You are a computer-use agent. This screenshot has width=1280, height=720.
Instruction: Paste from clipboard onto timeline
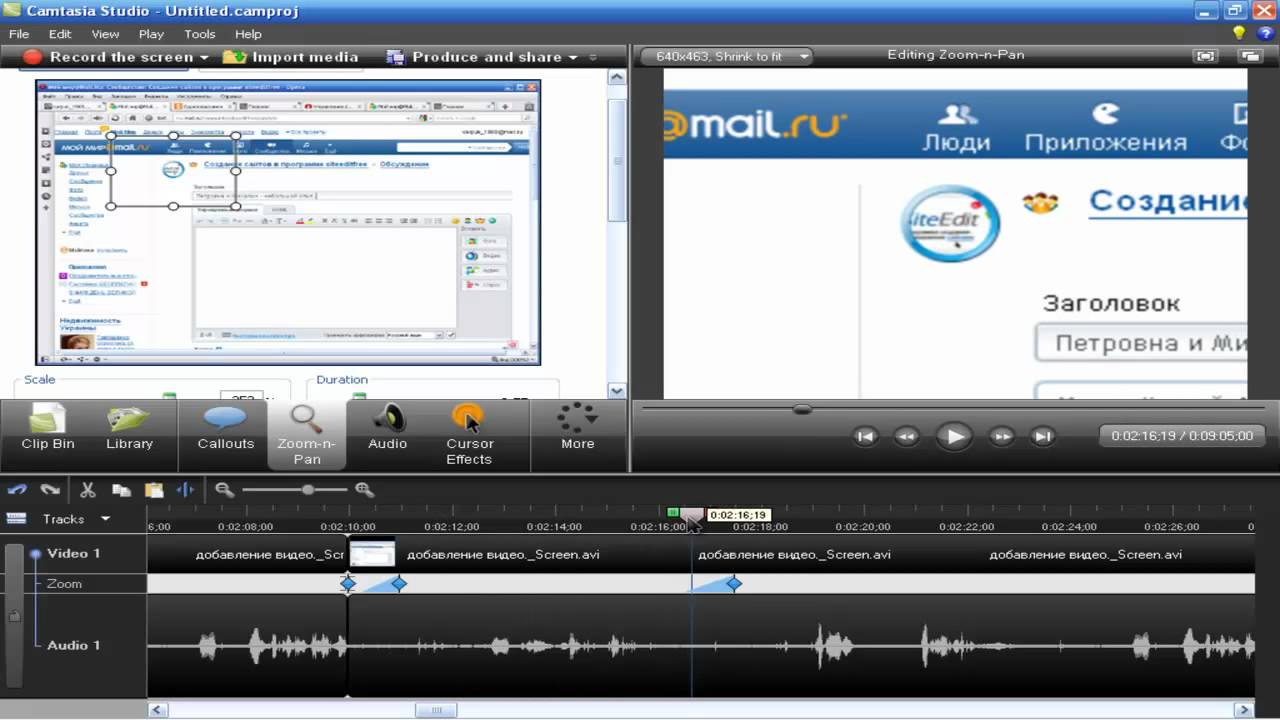154,490
